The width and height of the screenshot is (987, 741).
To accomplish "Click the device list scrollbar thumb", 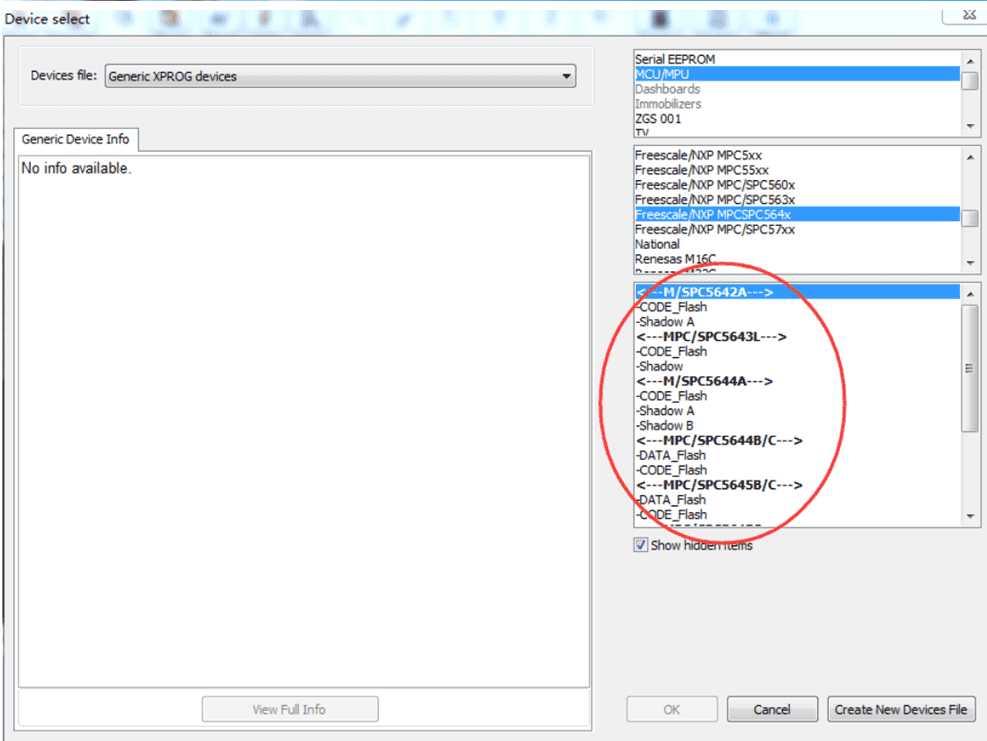I will [x=970, y=368].
